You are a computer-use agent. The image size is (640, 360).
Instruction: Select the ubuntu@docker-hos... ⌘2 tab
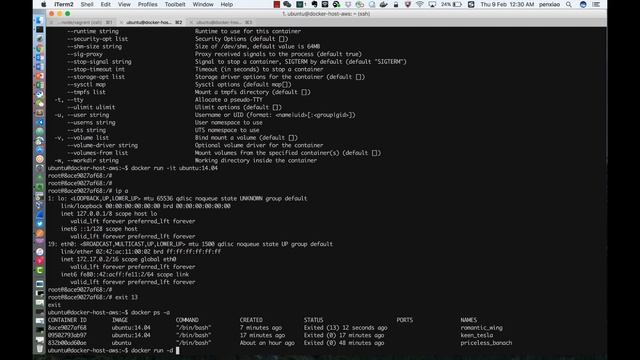coord(152,22)
